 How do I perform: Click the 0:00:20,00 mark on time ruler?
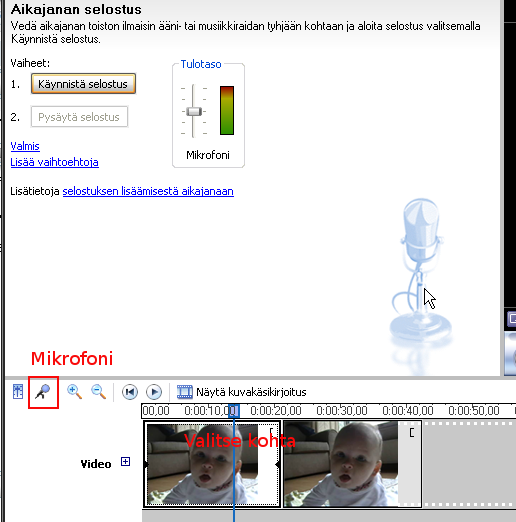[x=276, y=411]
